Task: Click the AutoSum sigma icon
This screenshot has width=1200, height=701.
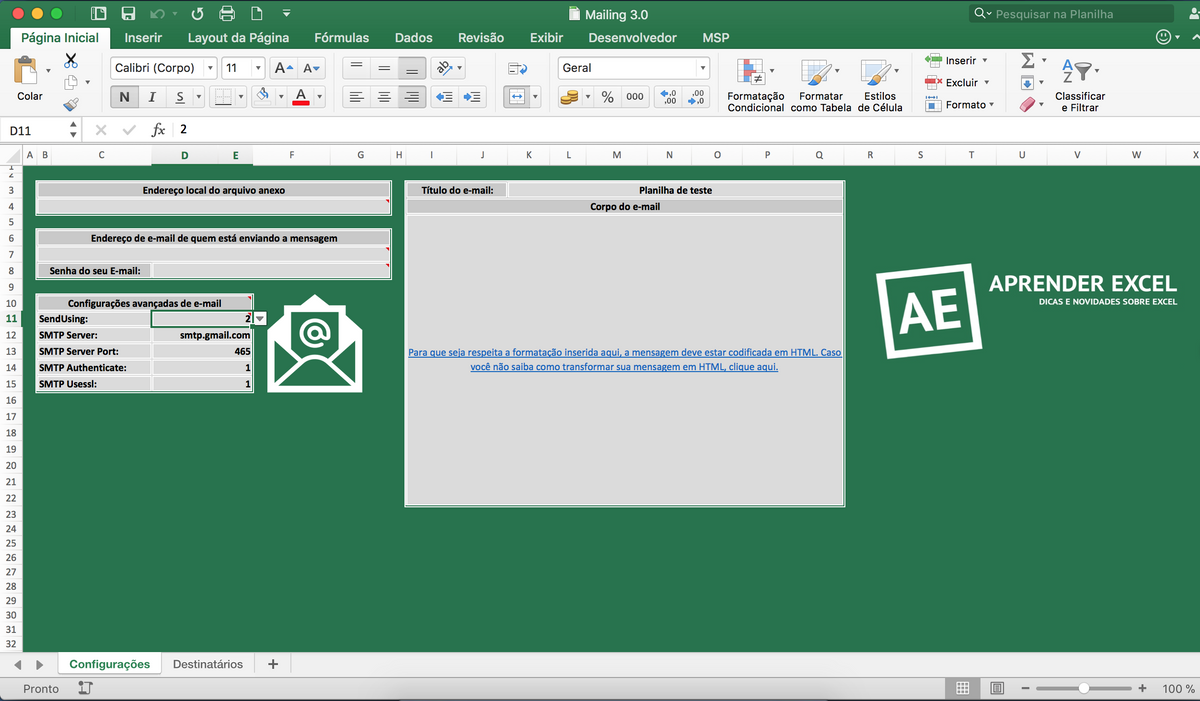Action: tap(1027, 60)
